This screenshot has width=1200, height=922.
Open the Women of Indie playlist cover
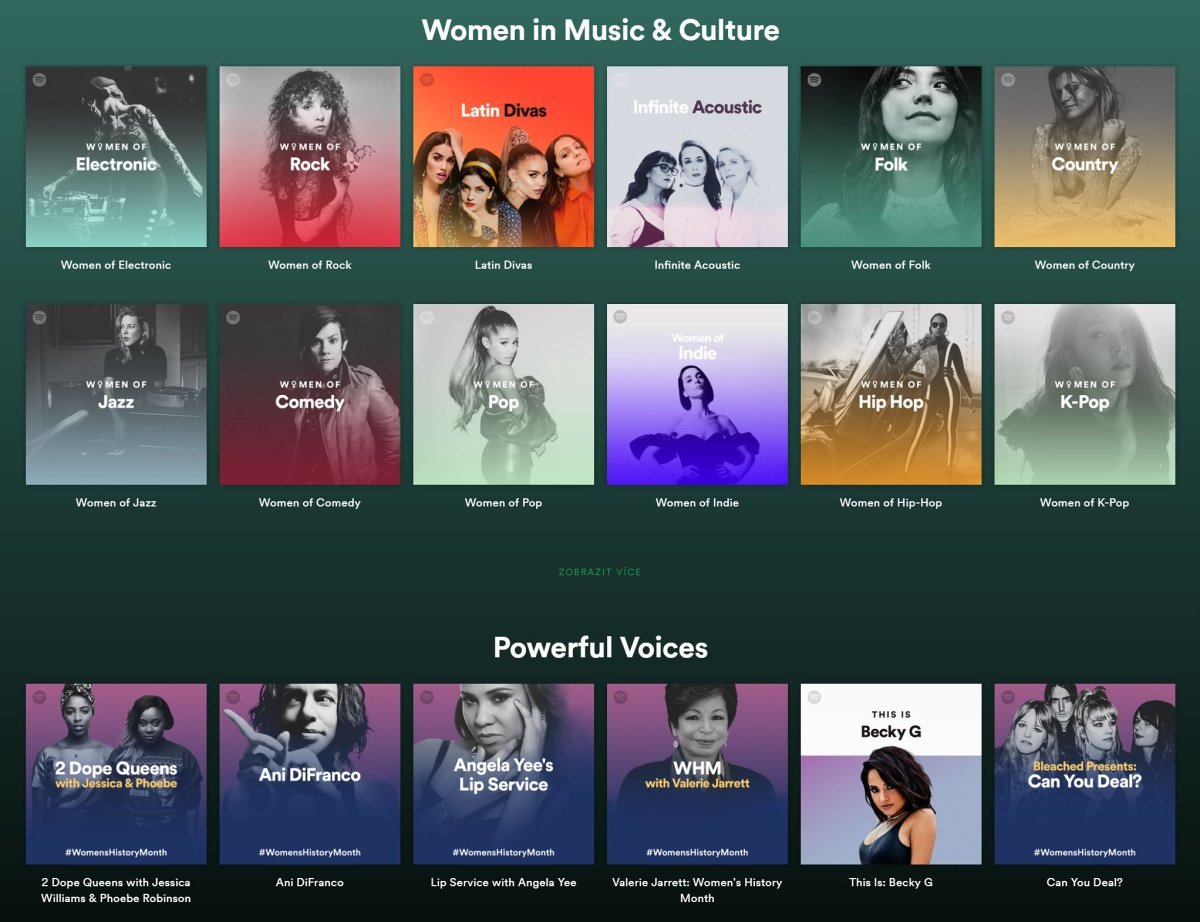coord(697,395)
